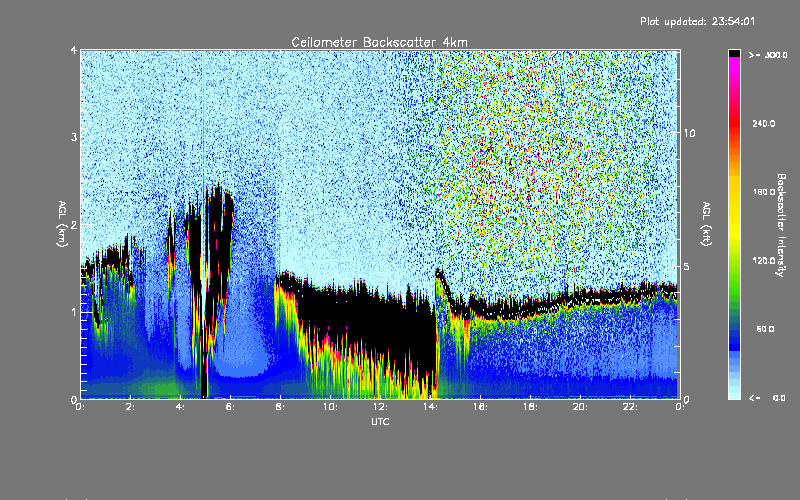Click the '60.0' colorbar label

pyautogui.click(x=765, y=329)
